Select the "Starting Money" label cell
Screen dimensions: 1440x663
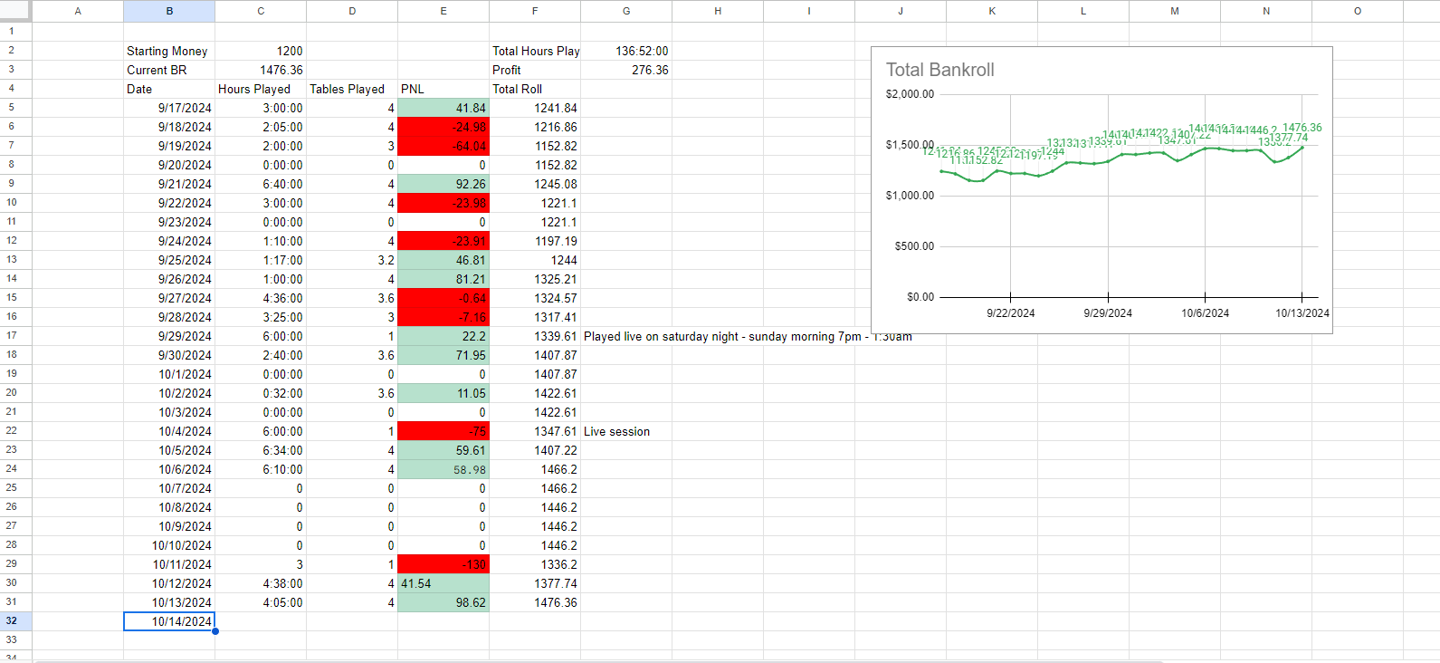coord(168,51)
